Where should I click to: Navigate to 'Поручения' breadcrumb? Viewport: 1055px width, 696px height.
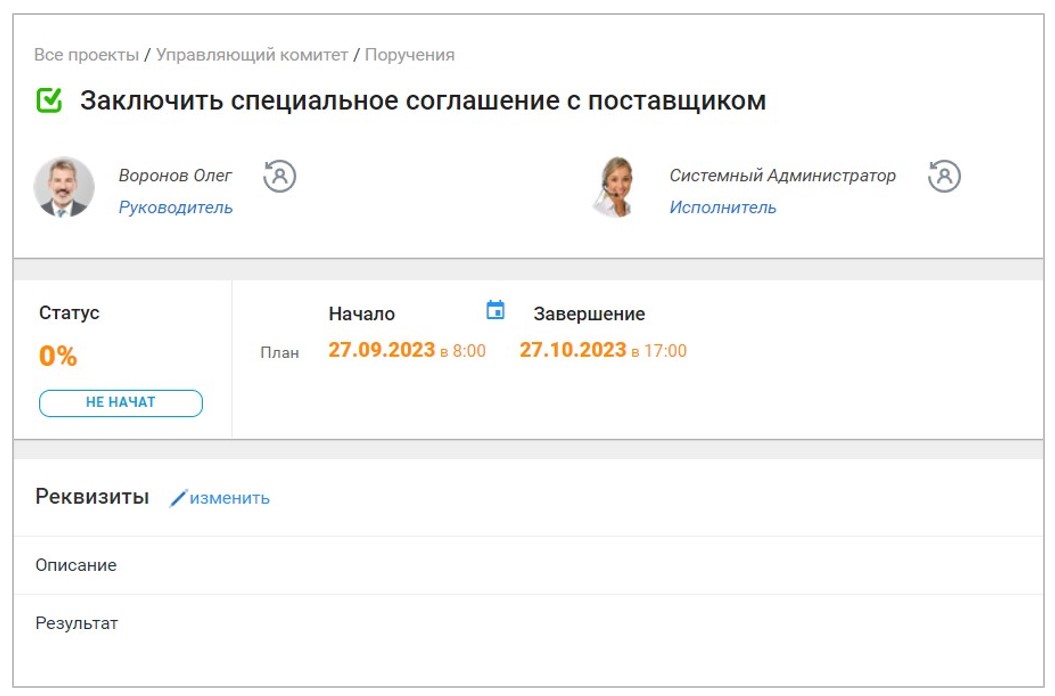point(409,55)
